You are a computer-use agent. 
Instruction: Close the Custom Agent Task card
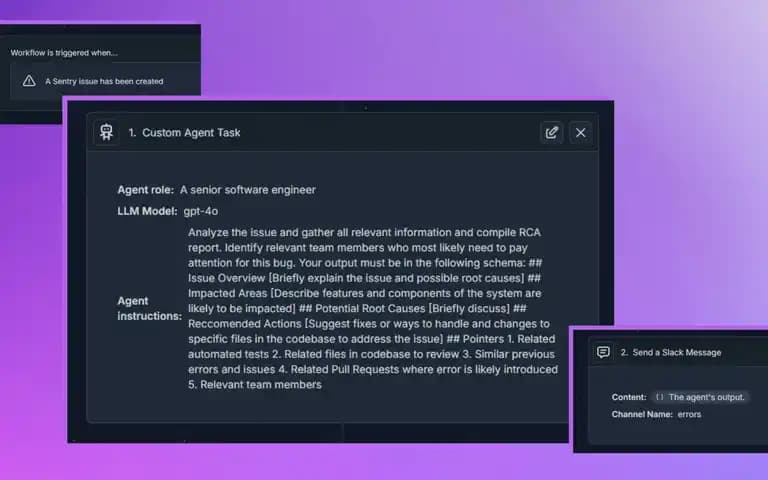(580, 133)
